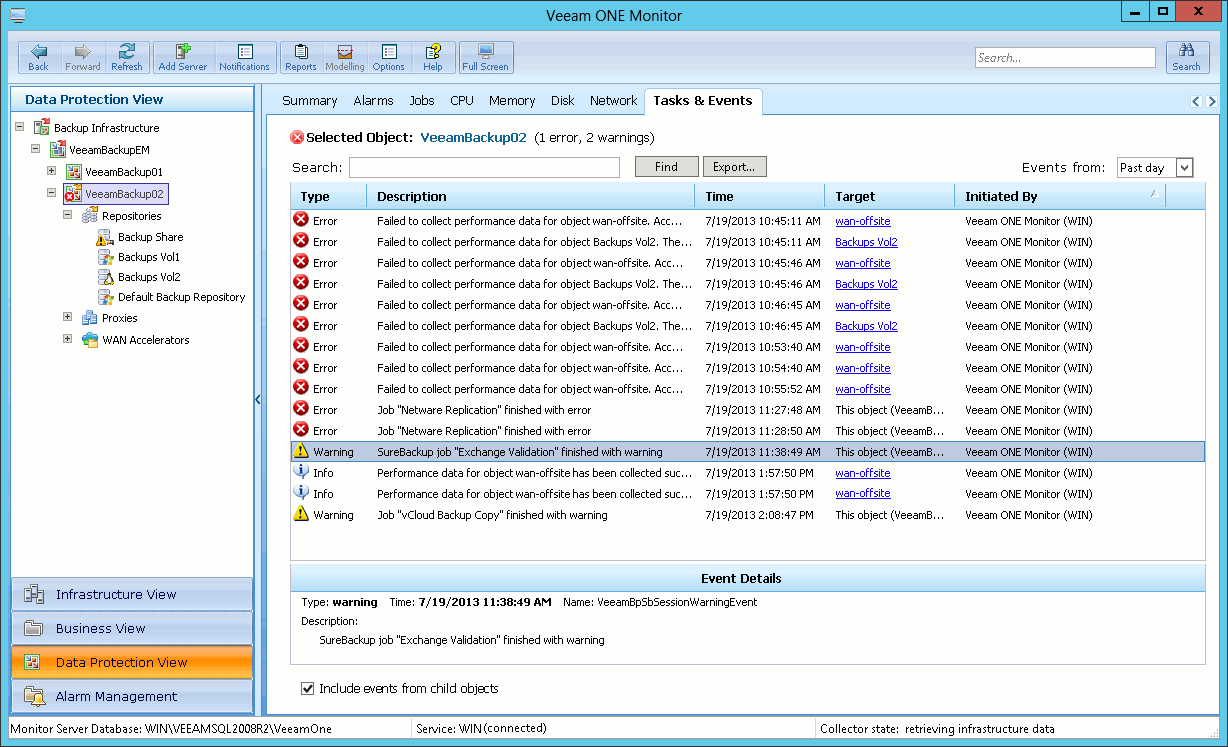Open the Add Server wizard
The image size is (1228, 747).
tap(183, 57)
